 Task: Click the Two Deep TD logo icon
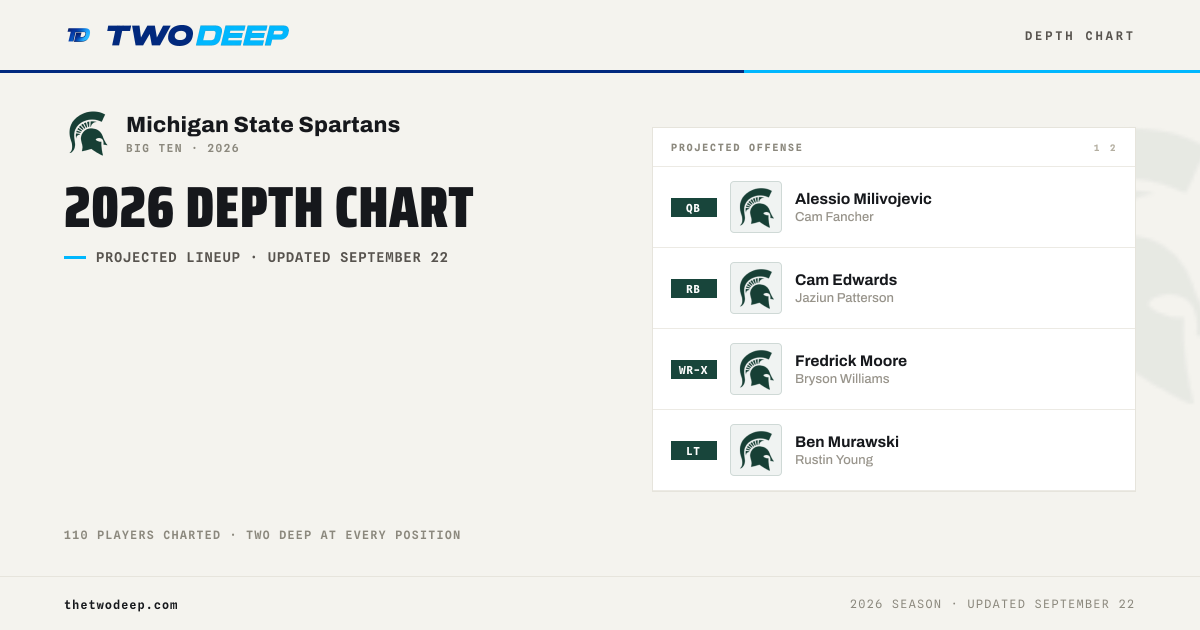pyautogui.click(x=79, y=35)
